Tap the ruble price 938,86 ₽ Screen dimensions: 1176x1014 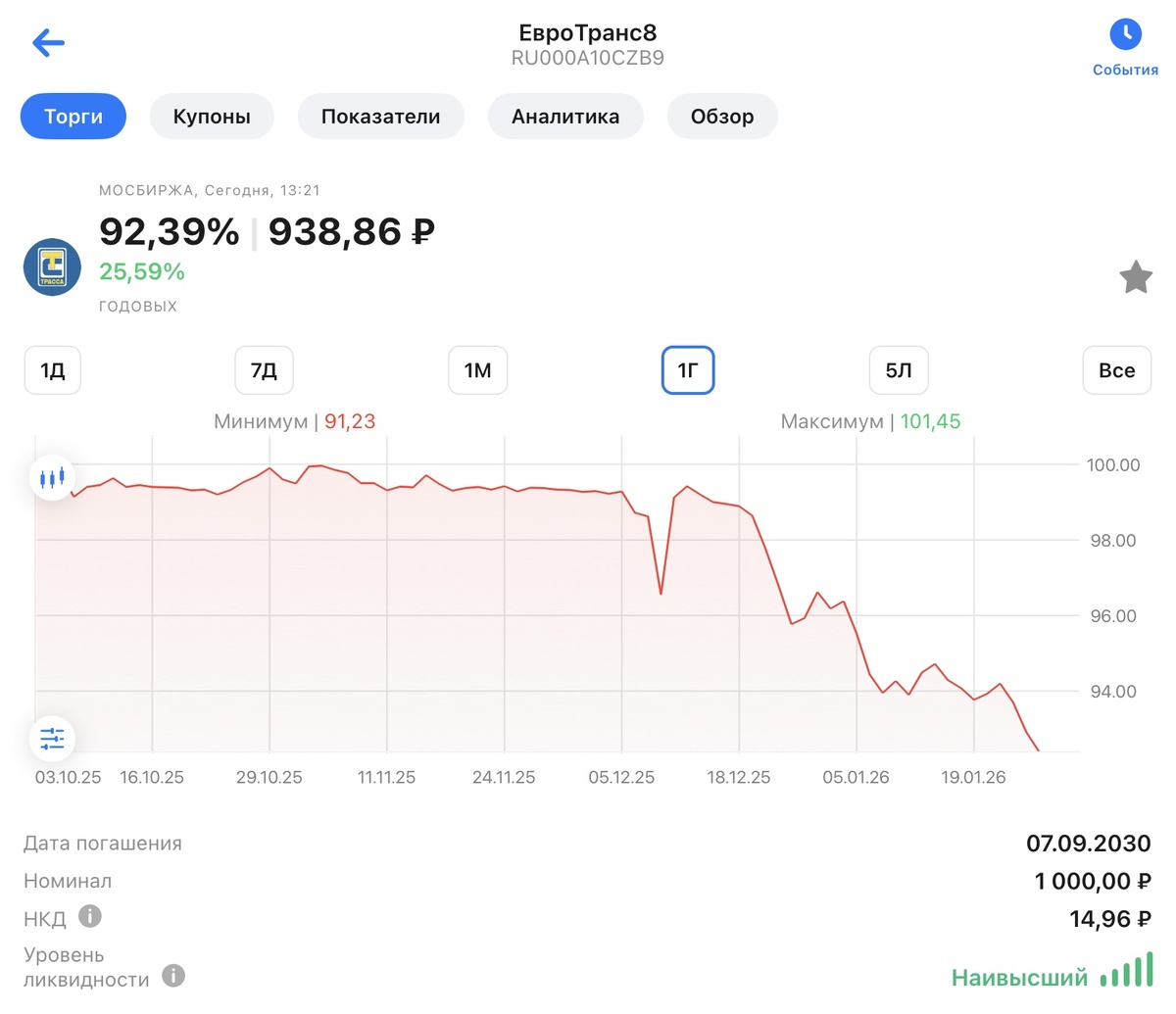352,232
